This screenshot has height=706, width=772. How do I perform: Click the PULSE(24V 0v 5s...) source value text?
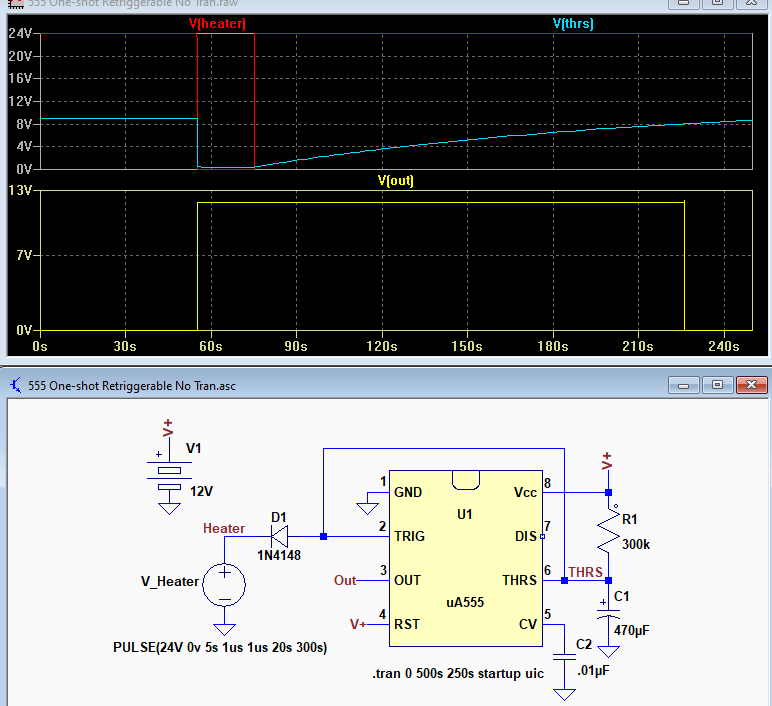[x=220, y=647]
